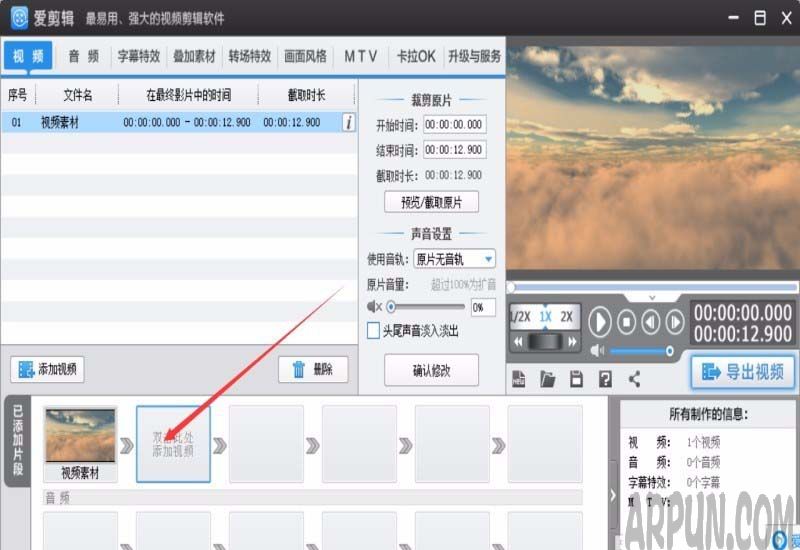Select the 视频素材 thumbnail clip

[80, 444]
